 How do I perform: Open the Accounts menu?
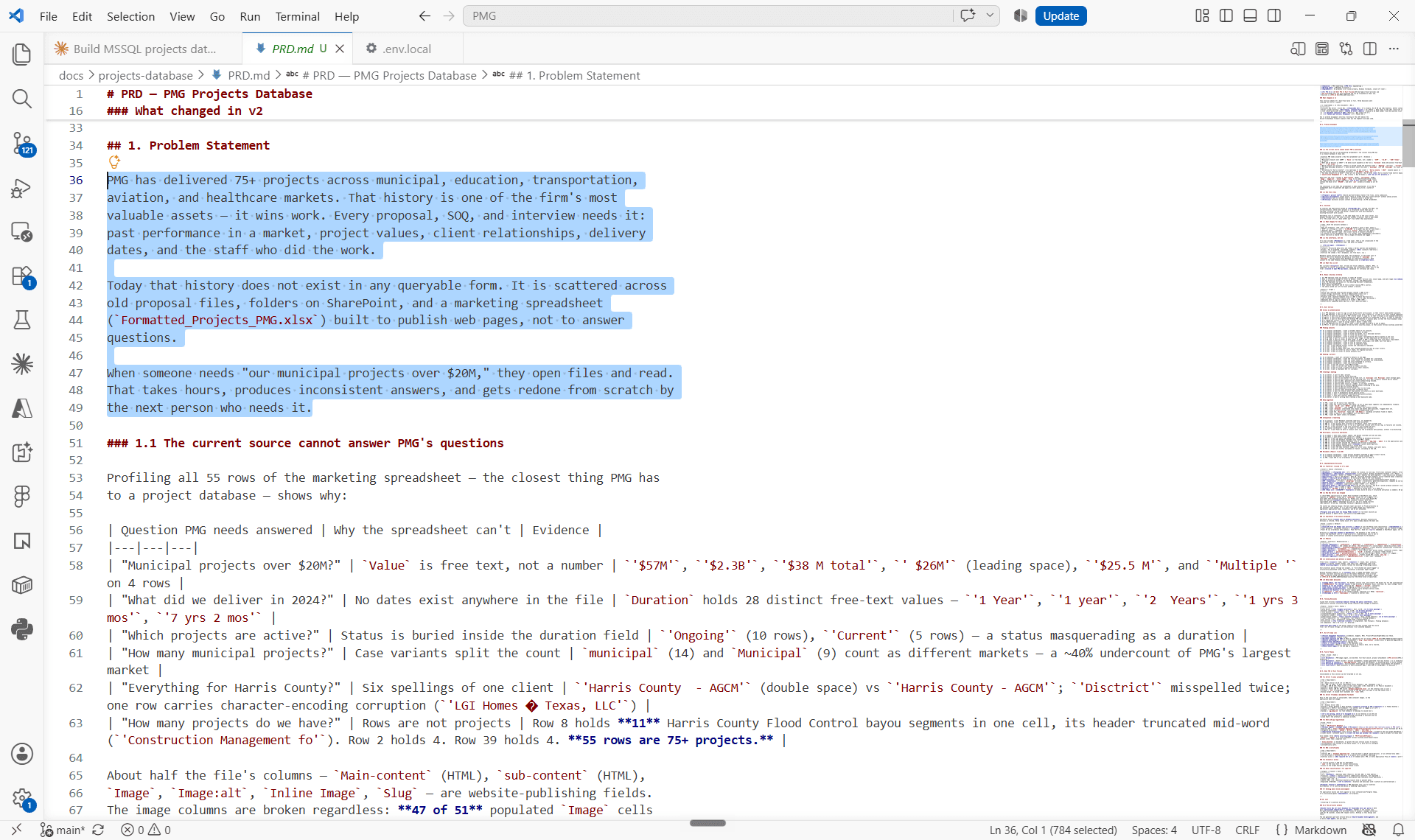pos(22,754)
